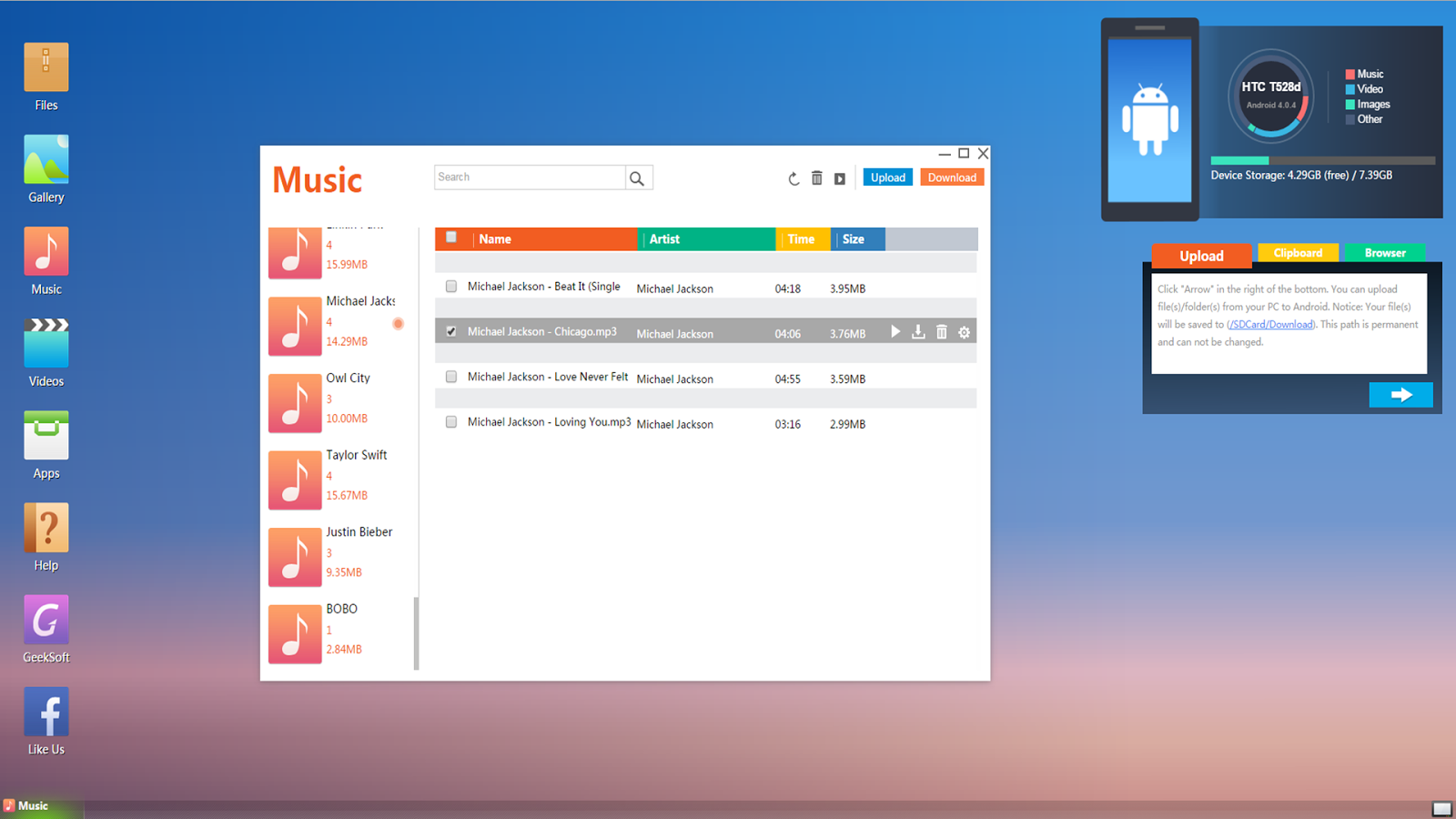Image resolution: width=1456 pixels, height=819 pixels.
Task: Click into the Search input field
Action: click(530, 177)
